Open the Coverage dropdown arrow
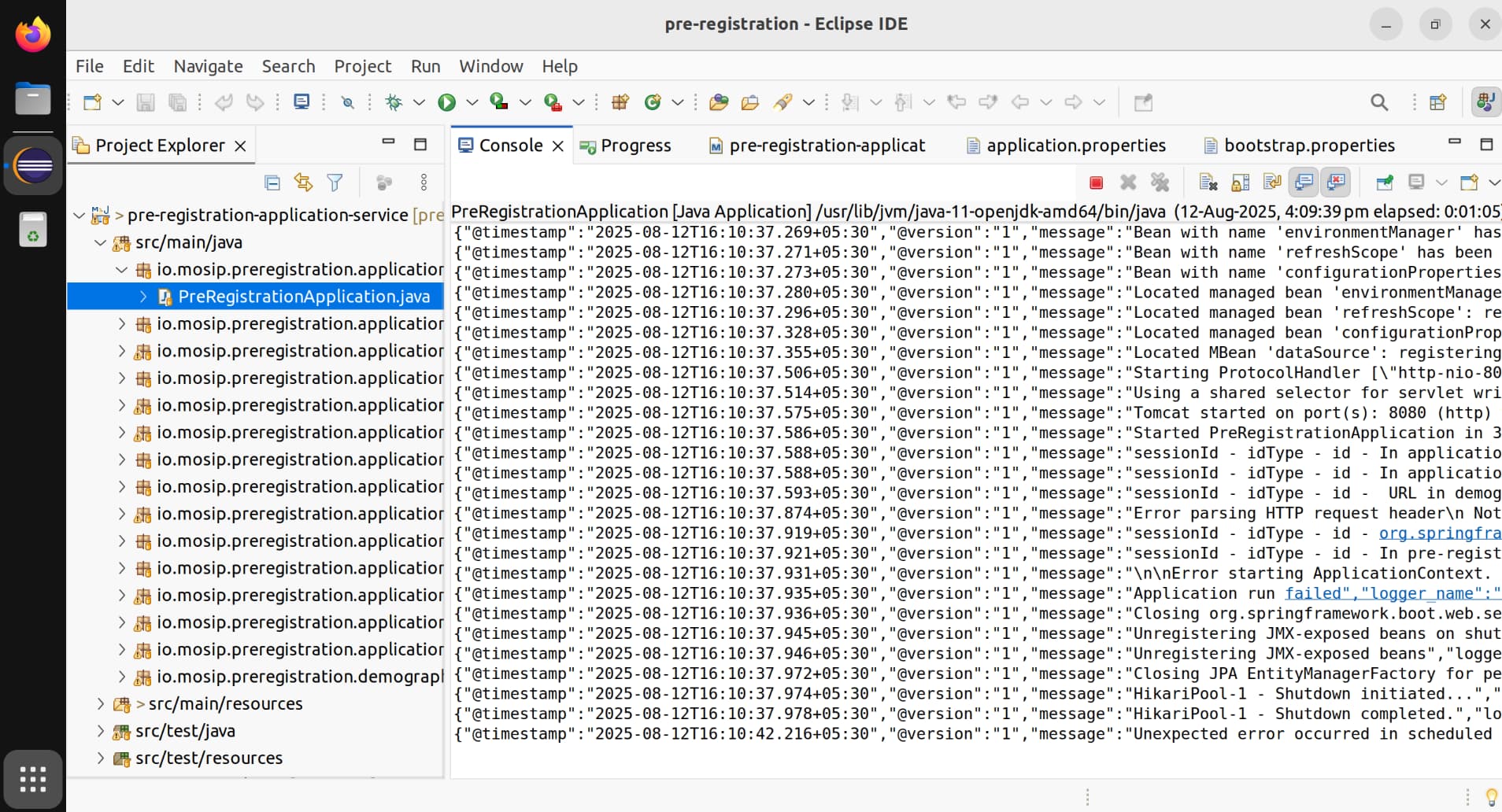 click(525, 102)
